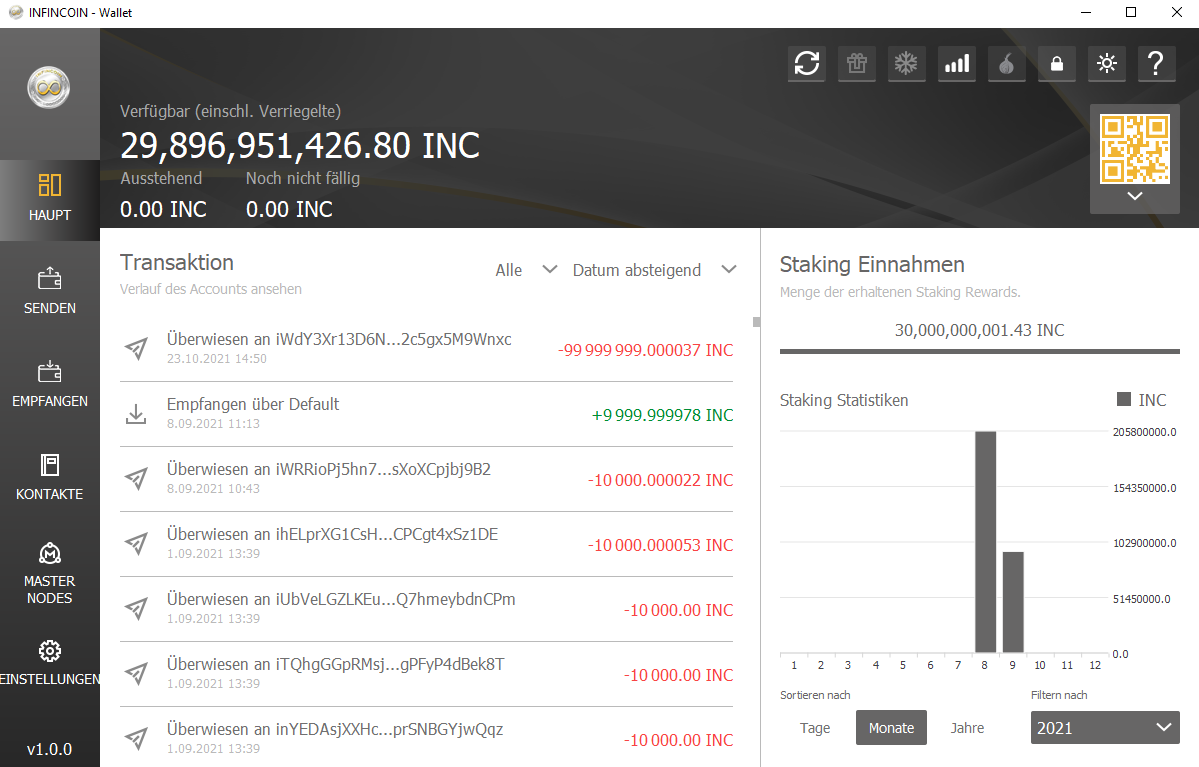Open the 2021 year filter dropdown
This screenshot has width=1199, height=767.
(x=1105, y=727)
